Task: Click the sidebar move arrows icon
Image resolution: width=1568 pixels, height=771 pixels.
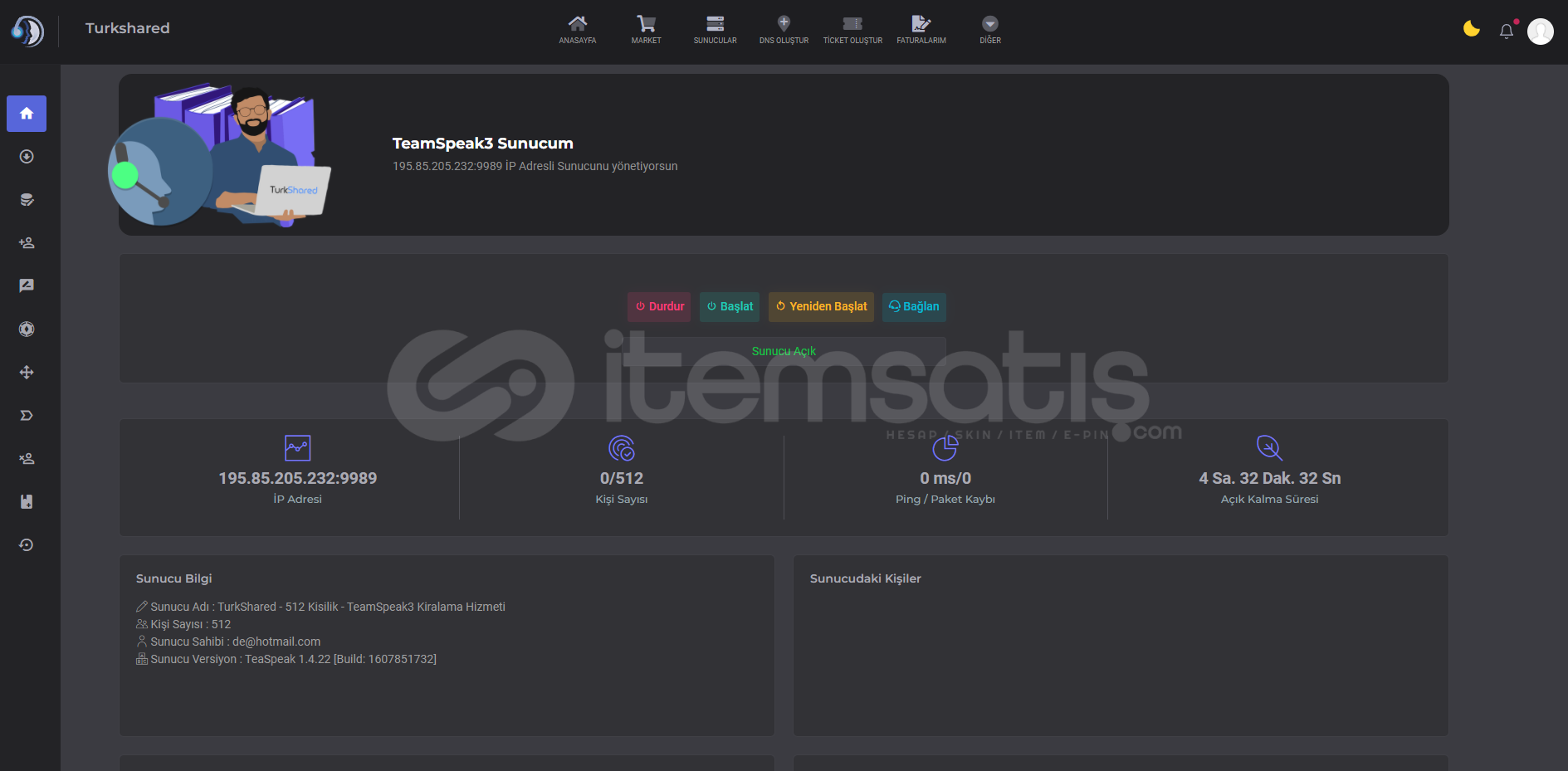Action: point(27,373)
